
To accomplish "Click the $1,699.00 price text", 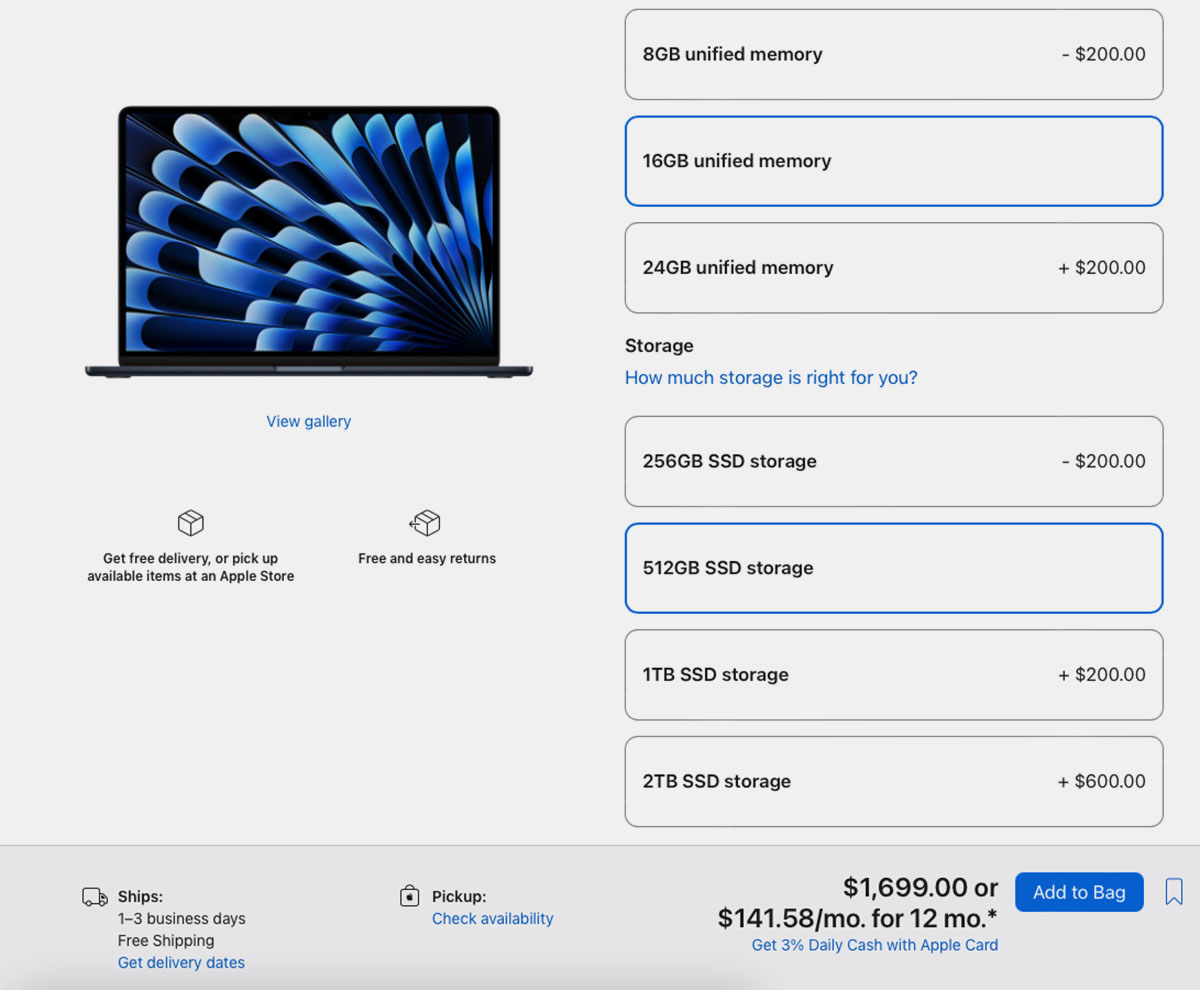I will click(x=905, y=888).
